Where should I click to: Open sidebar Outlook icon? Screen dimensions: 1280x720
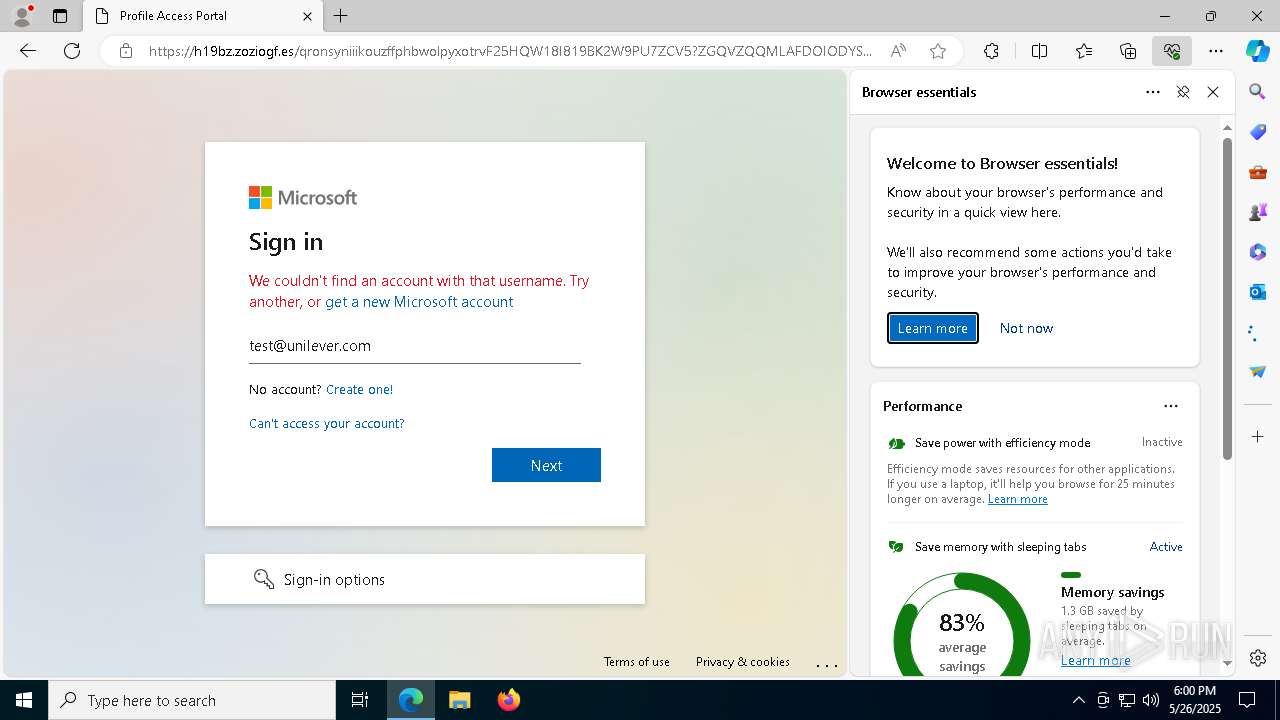[x=1258, y=292]
